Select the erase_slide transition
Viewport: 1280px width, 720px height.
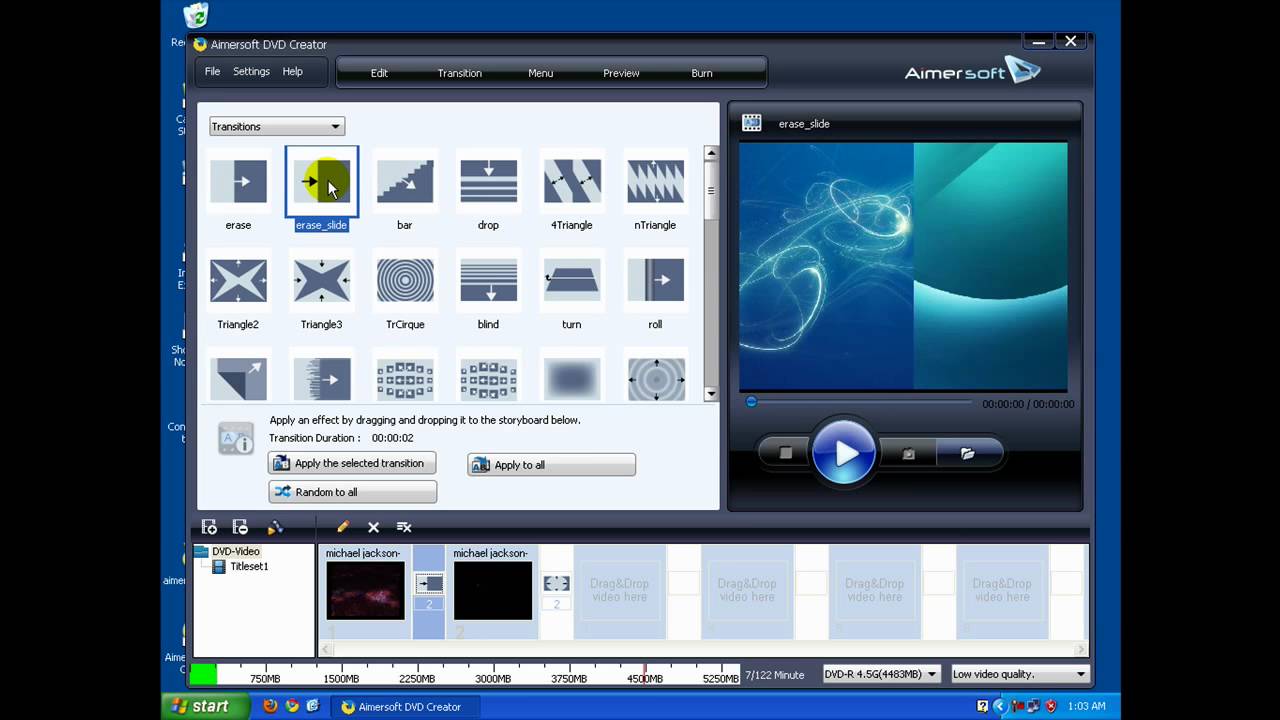321,182
